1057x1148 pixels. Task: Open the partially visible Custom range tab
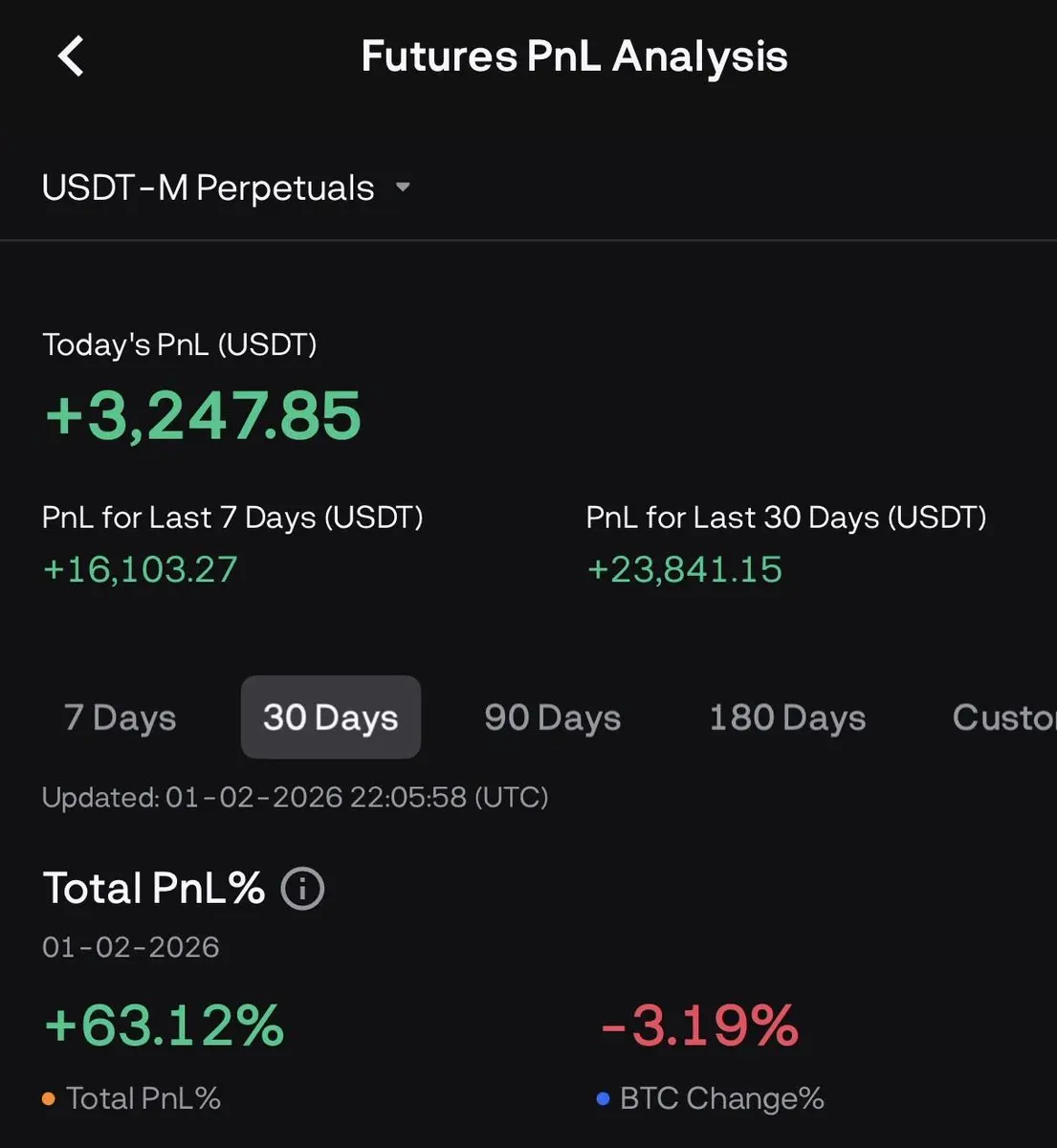pyautogui.click(x=1002, y=717)
